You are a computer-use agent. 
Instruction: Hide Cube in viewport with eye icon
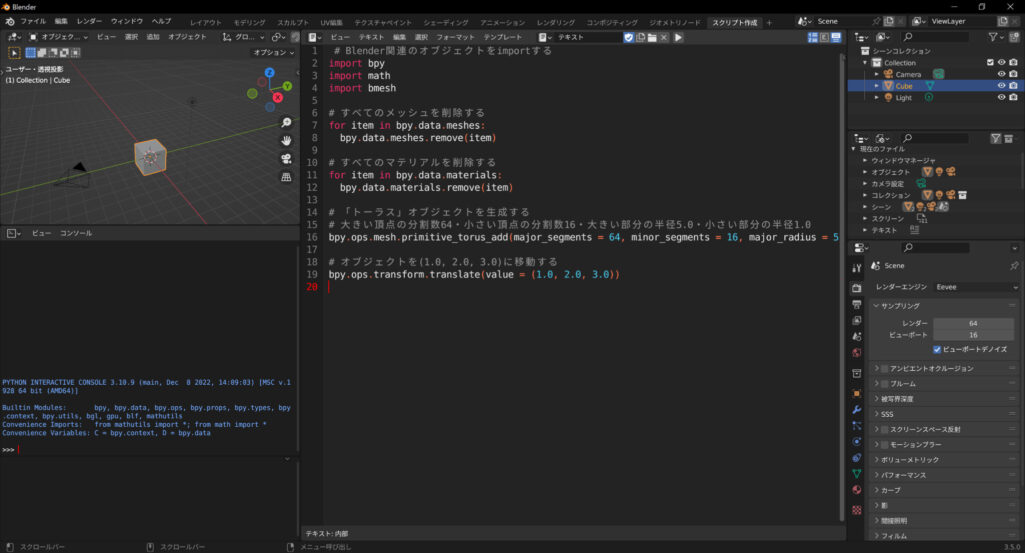click(x=1001, y=86)
